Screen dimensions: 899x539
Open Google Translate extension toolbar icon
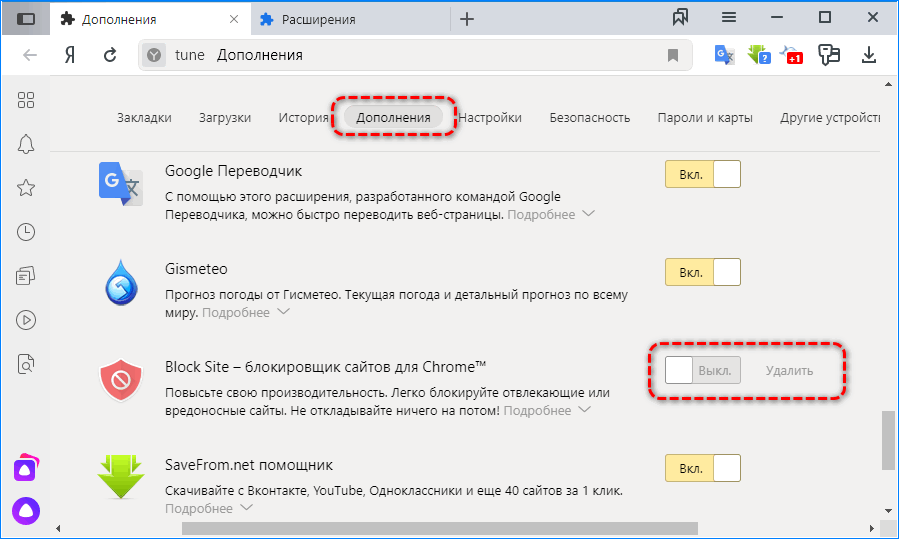(x=724, y=55)
